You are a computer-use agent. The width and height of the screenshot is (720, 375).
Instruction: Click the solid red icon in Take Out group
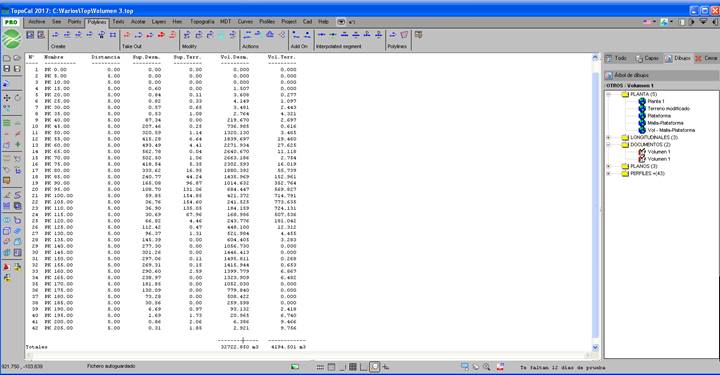pyautogui.click(x=161, y=35)
